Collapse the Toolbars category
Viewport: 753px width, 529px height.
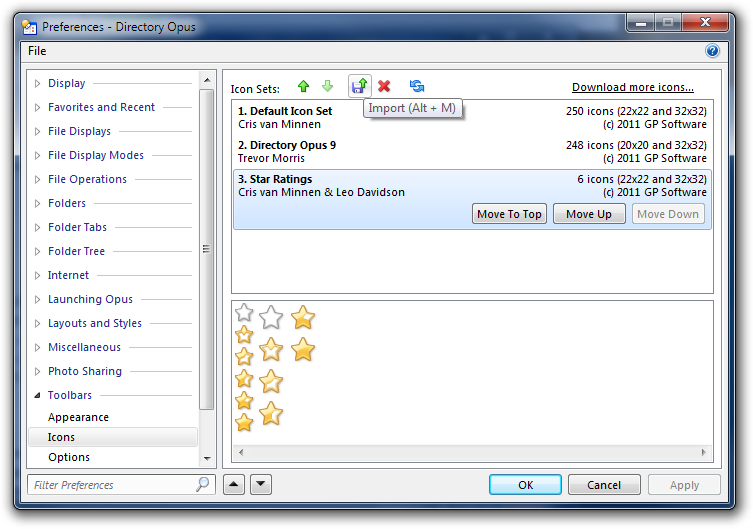[37, 396]
